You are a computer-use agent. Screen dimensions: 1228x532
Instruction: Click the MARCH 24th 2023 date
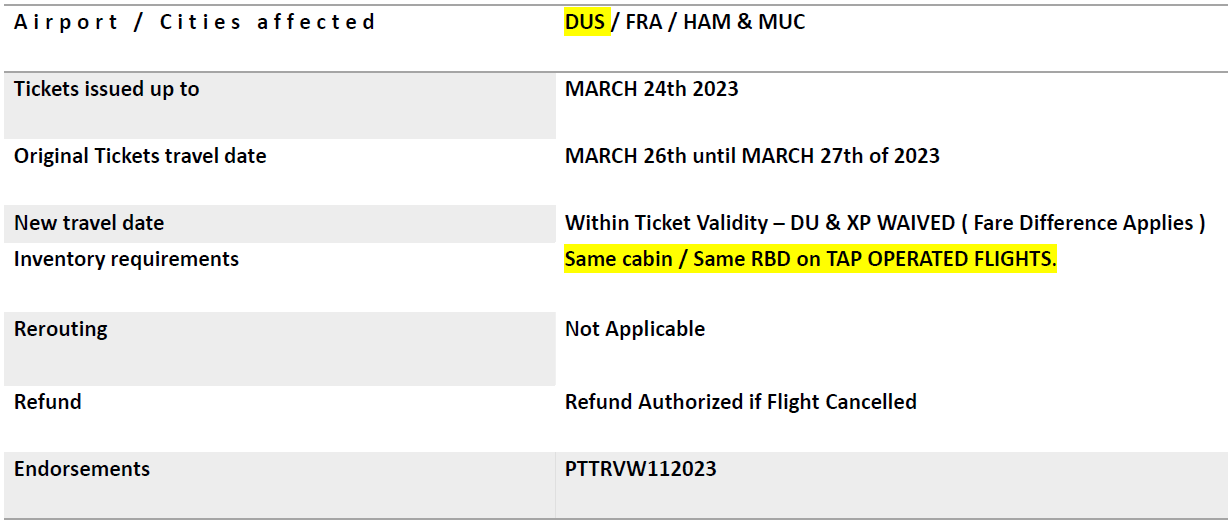pos(652,89)
